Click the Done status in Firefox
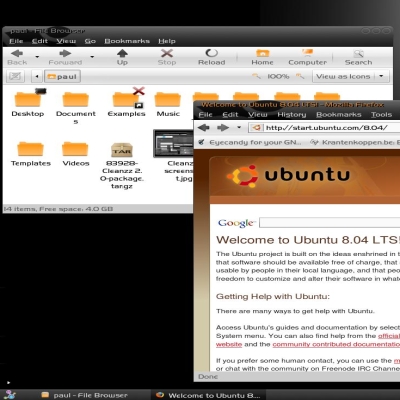This screenshot has width=400, height=400. [208, 377]
